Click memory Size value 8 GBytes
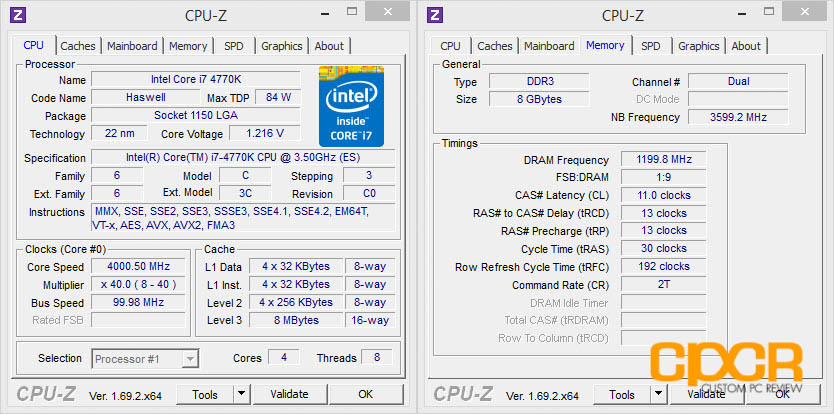Viewport: 834px width, 414px height. click(539, 99)
